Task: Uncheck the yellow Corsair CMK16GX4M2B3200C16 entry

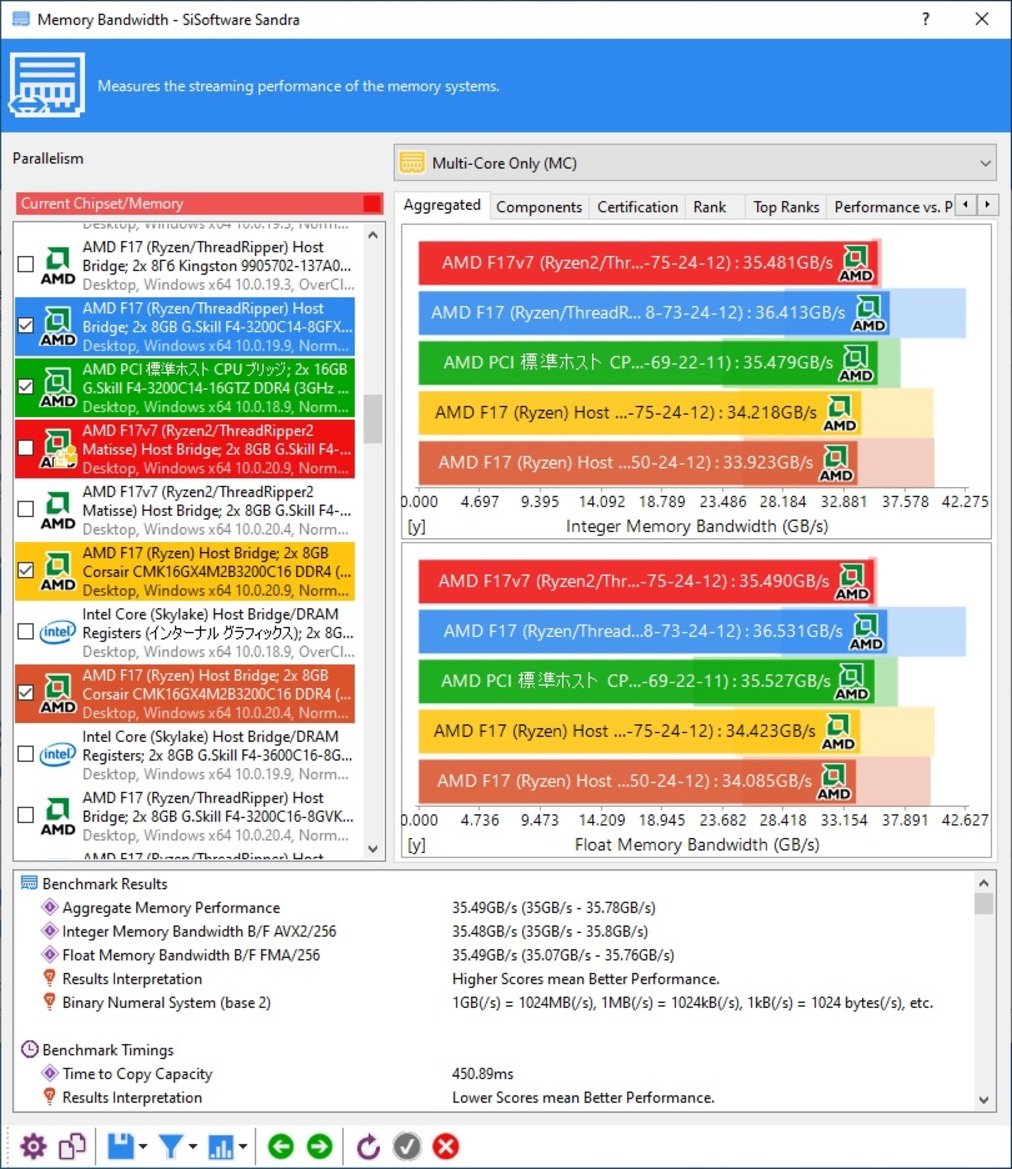Action: coord(25,570)
